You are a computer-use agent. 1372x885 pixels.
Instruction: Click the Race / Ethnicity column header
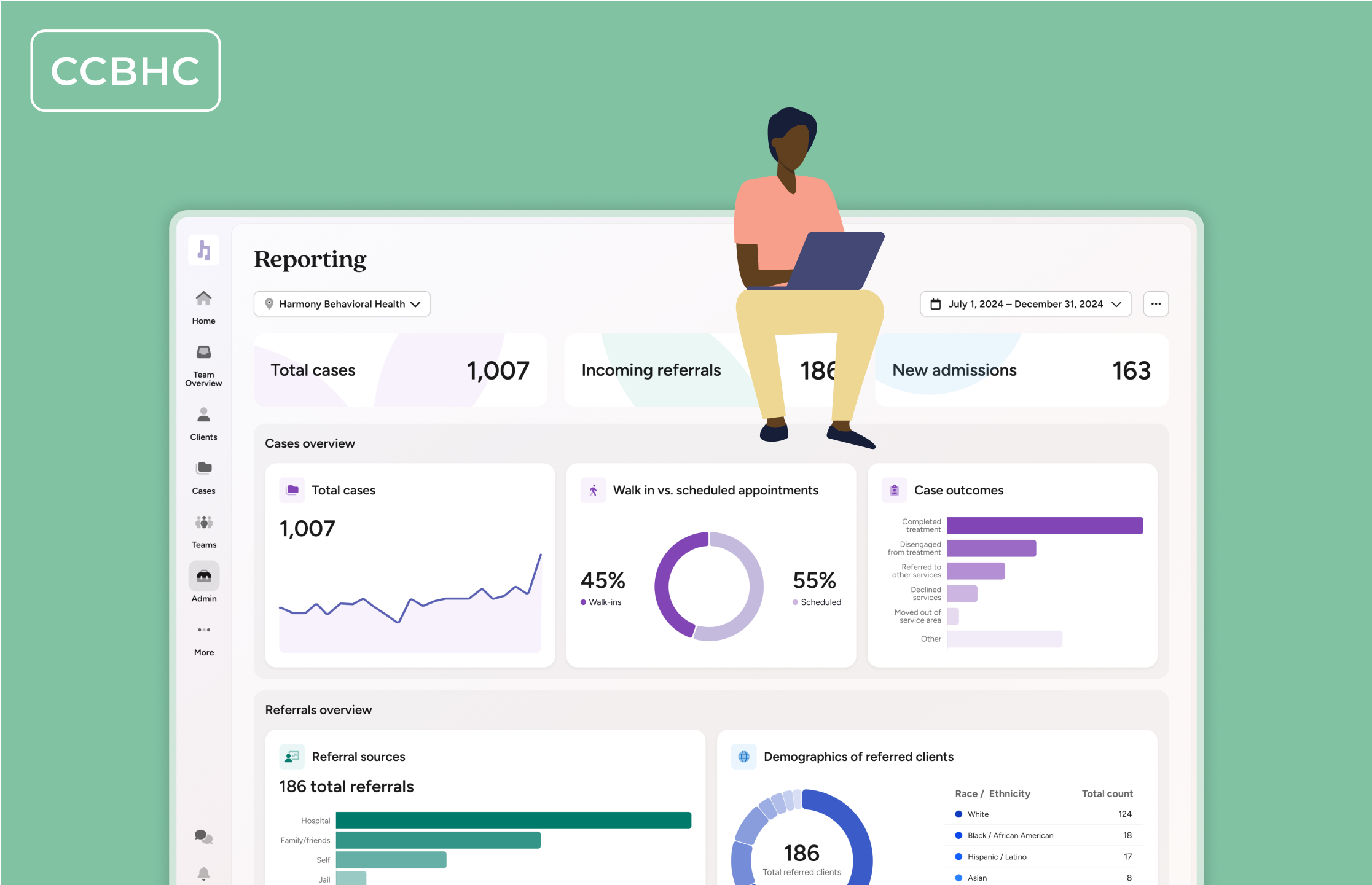pyautogui.click(x=992, y=793)
